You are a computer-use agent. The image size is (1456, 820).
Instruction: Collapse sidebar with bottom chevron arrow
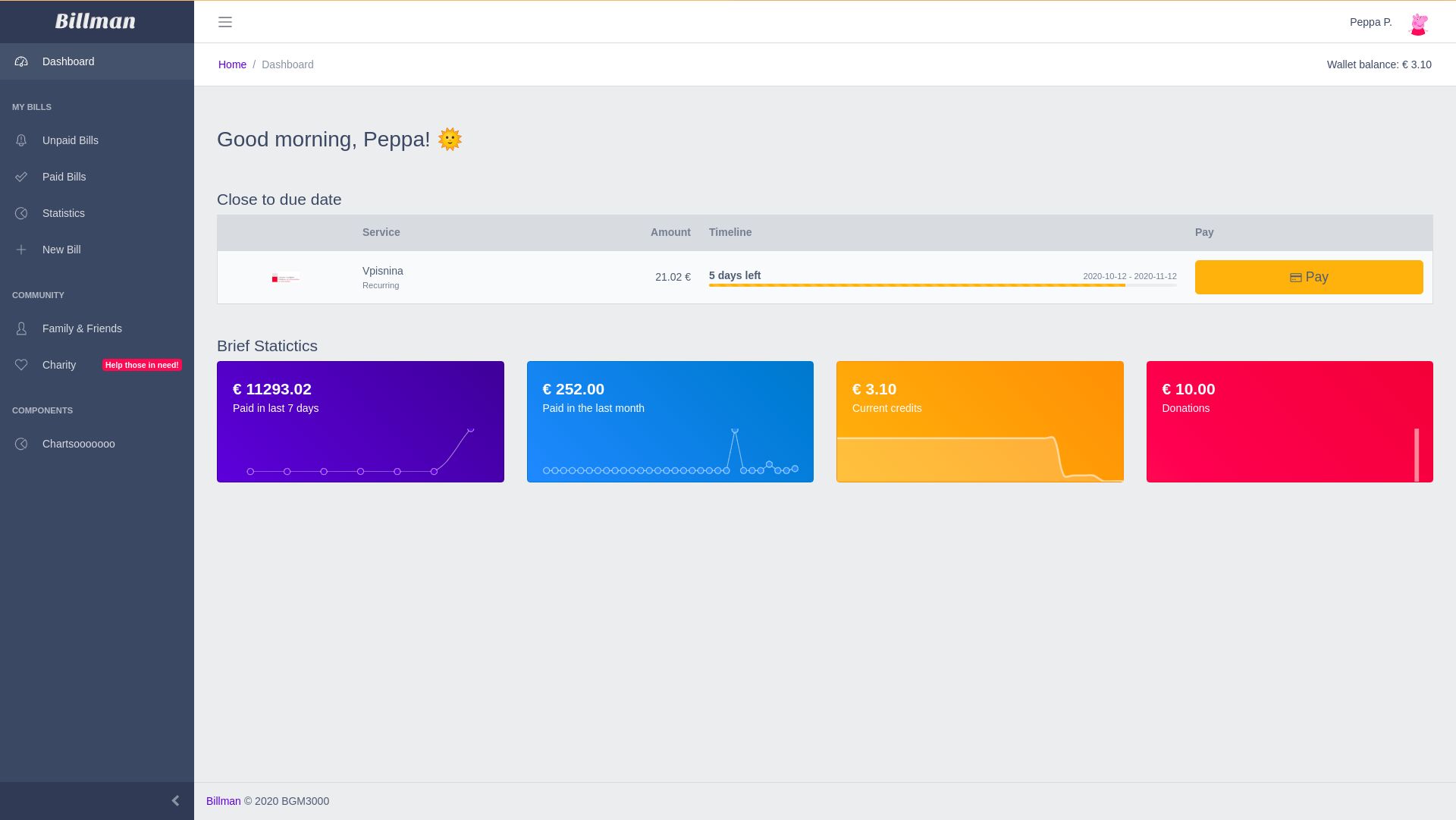(175, 800)
